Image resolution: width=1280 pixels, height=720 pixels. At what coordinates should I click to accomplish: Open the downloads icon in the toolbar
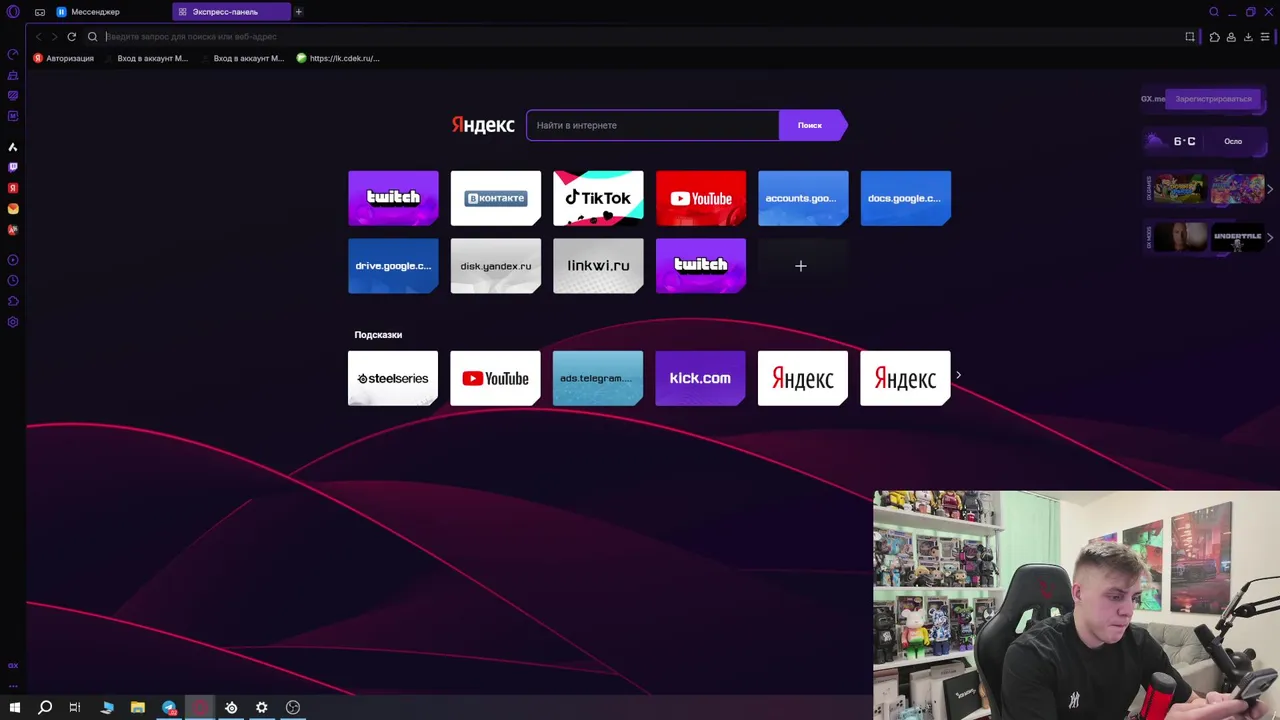point(1248,37)
